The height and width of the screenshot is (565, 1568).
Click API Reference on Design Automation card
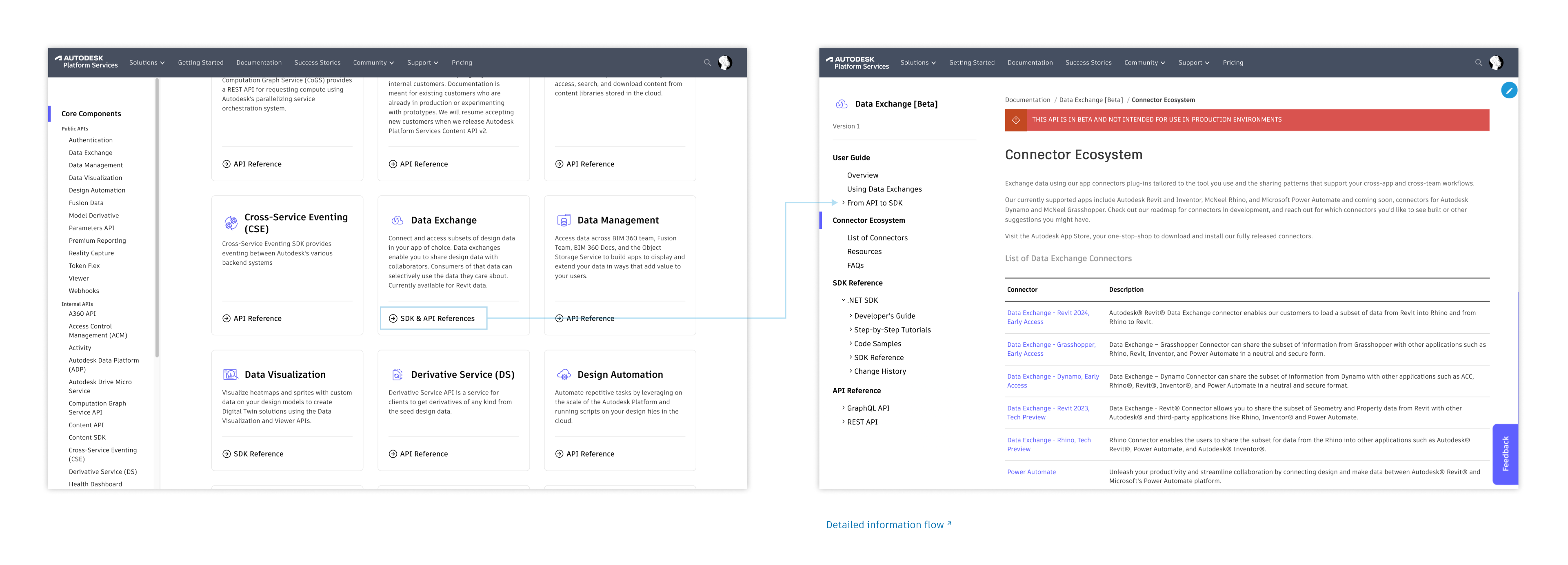point(585,454)
